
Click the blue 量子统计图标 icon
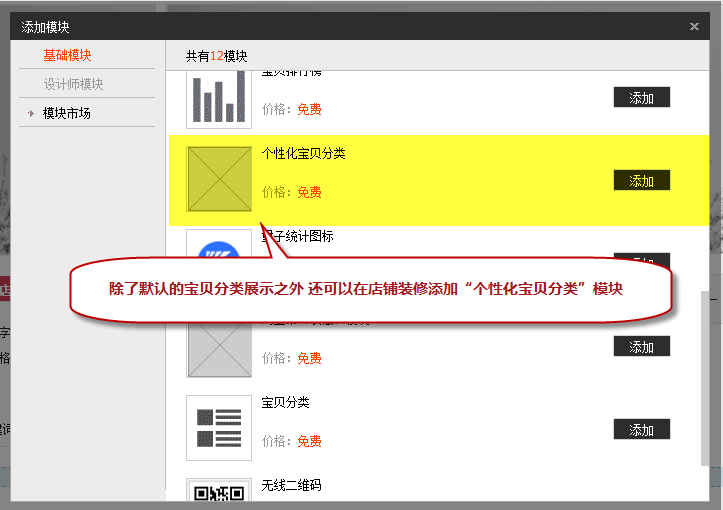pyautogui.click(x=219, y=249)
